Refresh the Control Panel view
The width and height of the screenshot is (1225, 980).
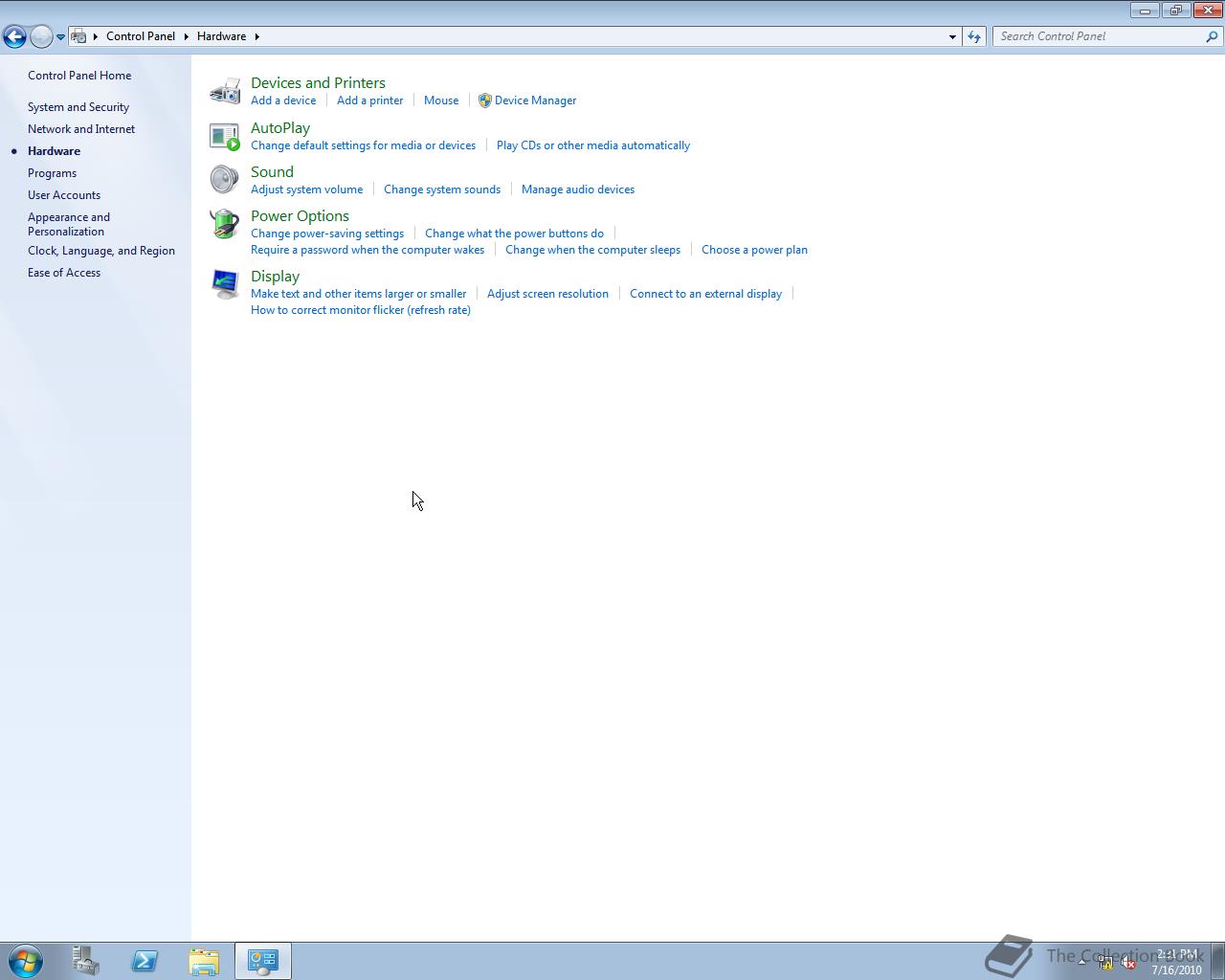tap(974, 36)
